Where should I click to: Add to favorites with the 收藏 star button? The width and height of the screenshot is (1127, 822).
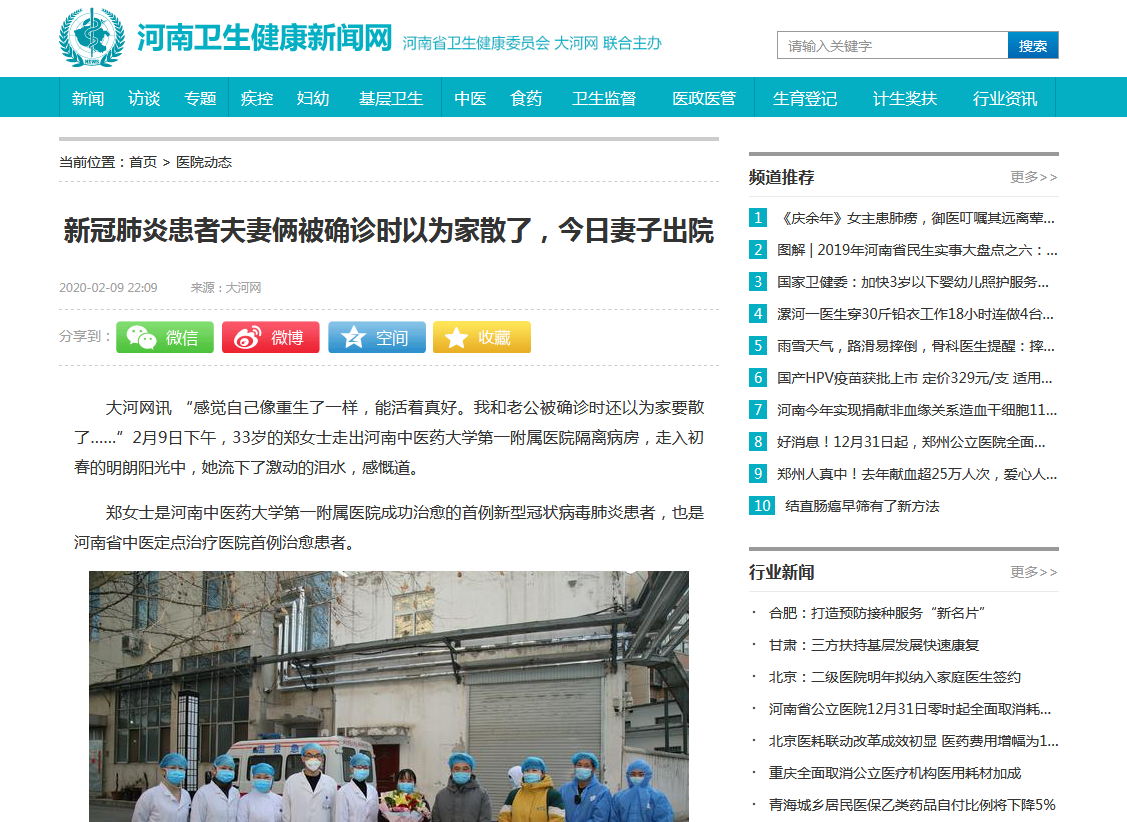tap(481, 338)
